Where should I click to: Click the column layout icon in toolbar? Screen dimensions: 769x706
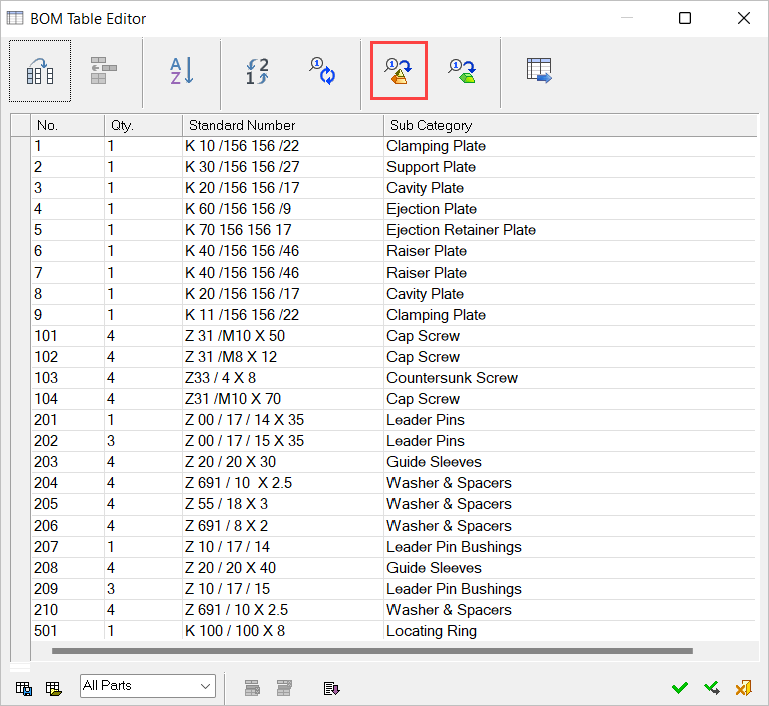click(41, 71)
